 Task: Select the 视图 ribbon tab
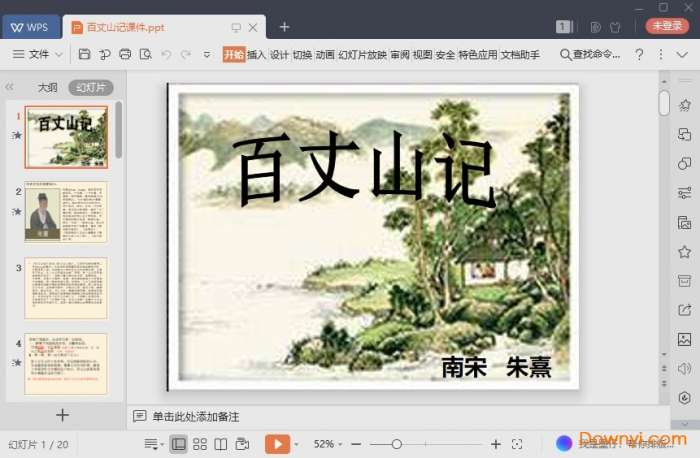click(422, 54)
